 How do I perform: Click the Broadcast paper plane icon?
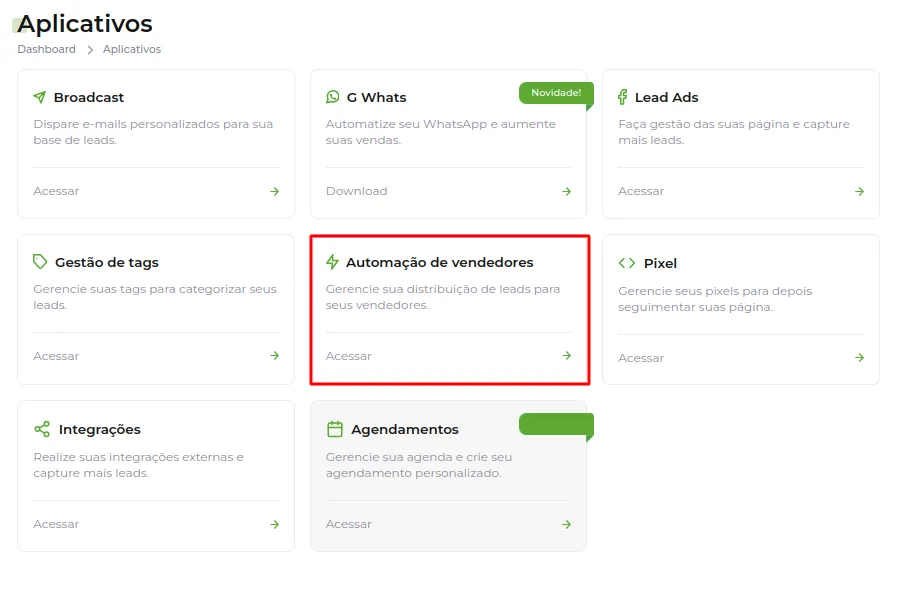[x=40, y=97]
